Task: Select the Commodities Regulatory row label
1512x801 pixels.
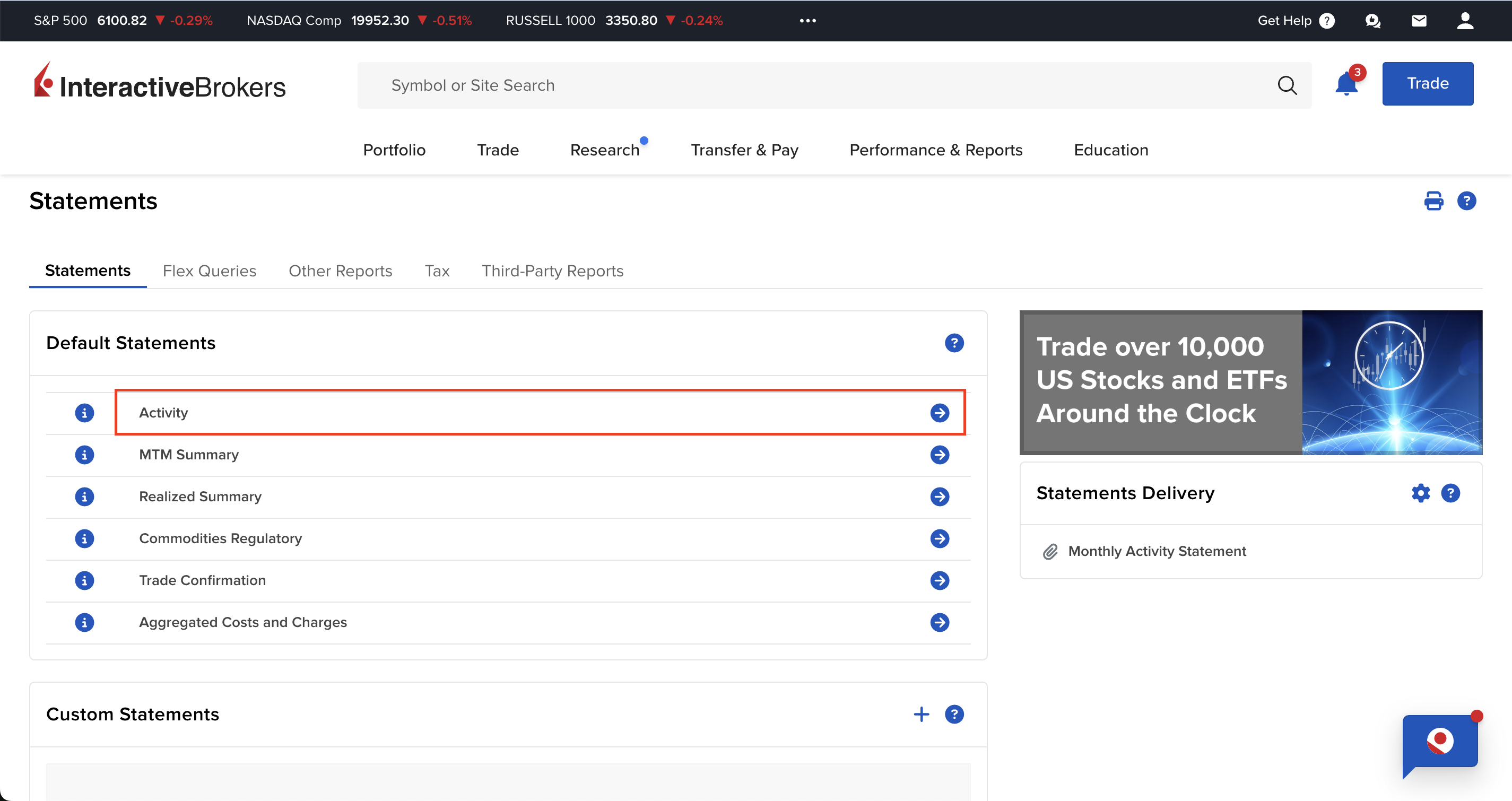Action: [220, 539]
